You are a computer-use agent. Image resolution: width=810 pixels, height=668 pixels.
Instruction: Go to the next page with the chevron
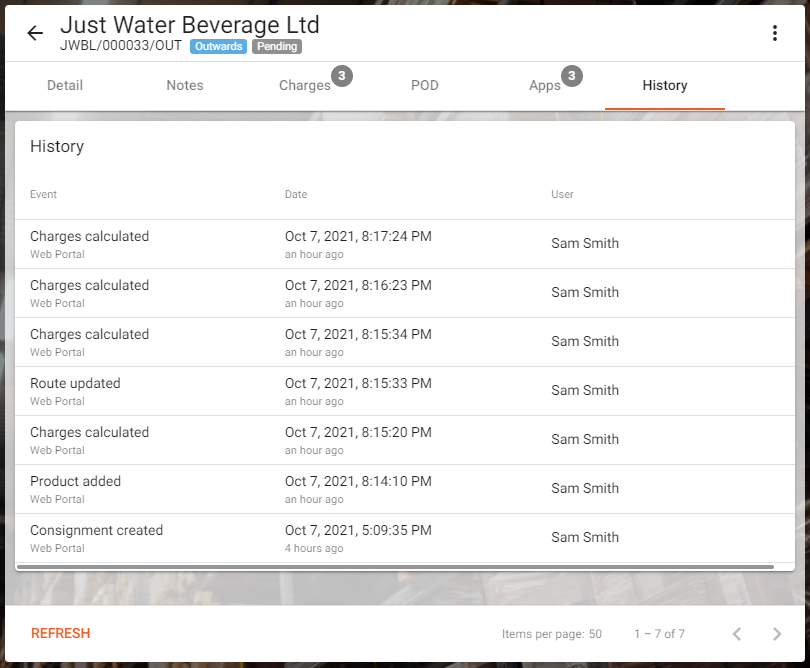pos(776,634)
